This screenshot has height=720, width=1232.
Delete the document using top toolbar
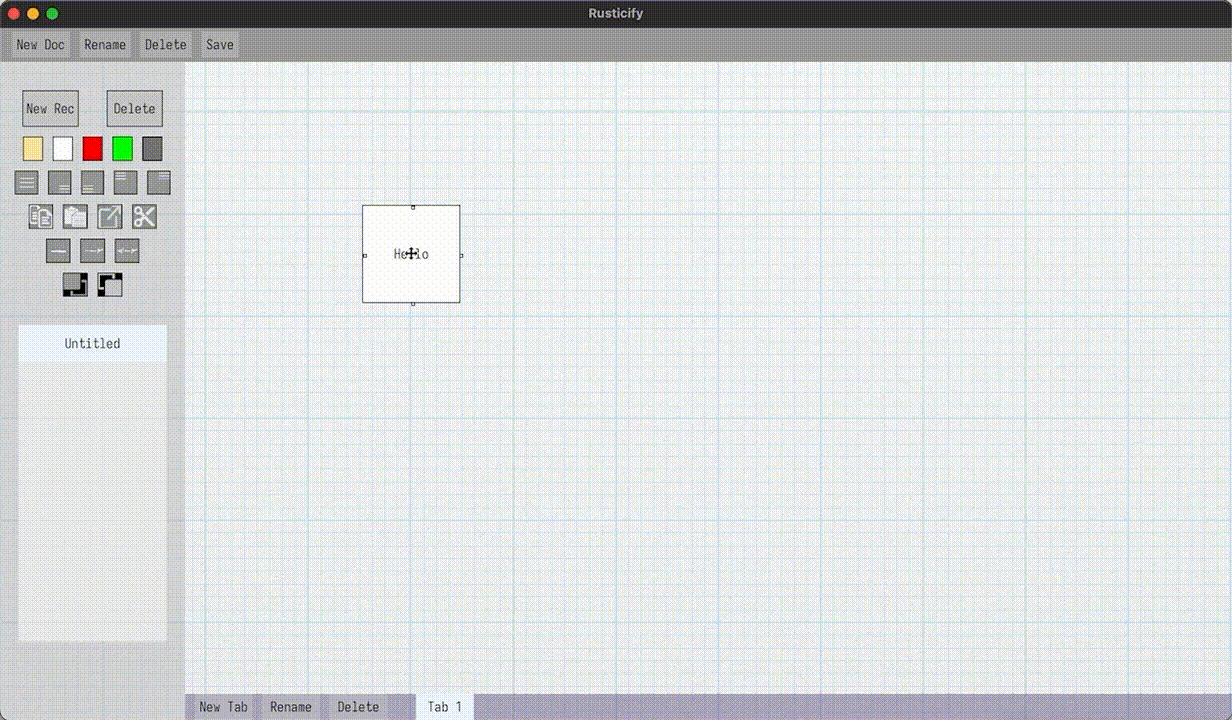(x=165, y=45)
